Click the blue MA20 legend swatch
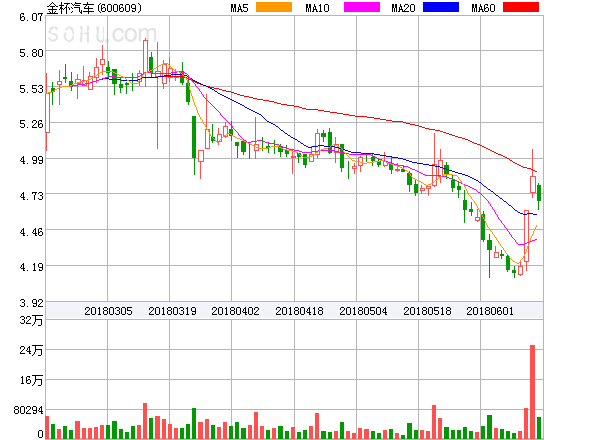 tap(441, 7)
